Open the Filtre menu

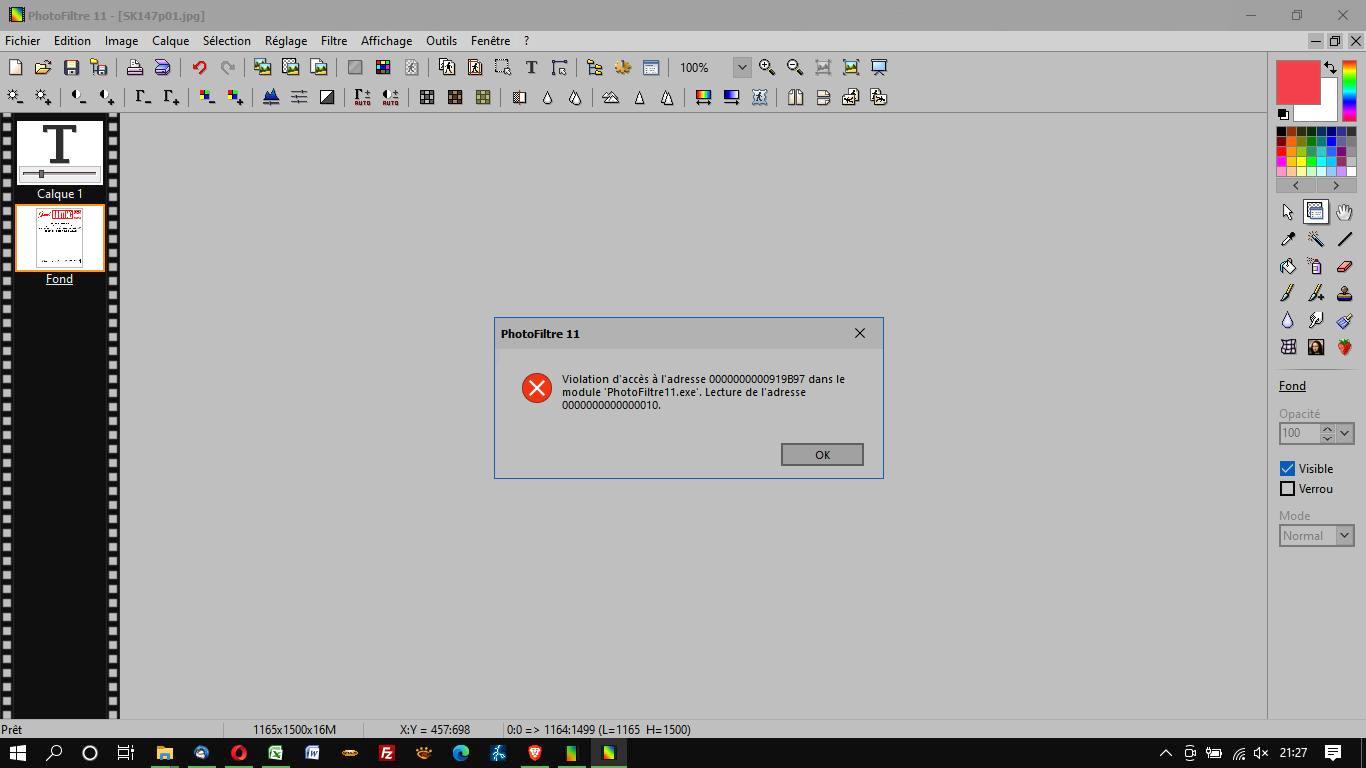coord(334,41)
